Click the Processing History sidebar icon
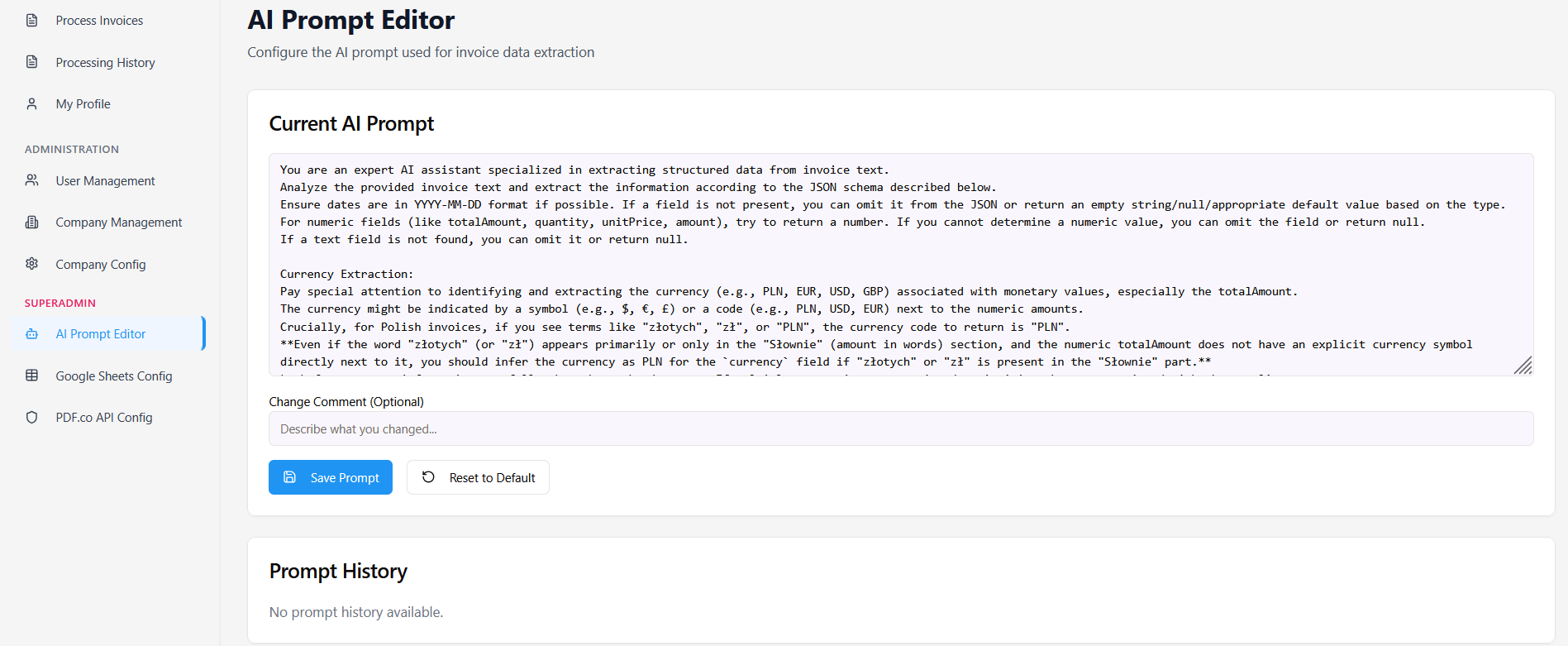The width and height of the screenshot is (1568, 646). 32,62
